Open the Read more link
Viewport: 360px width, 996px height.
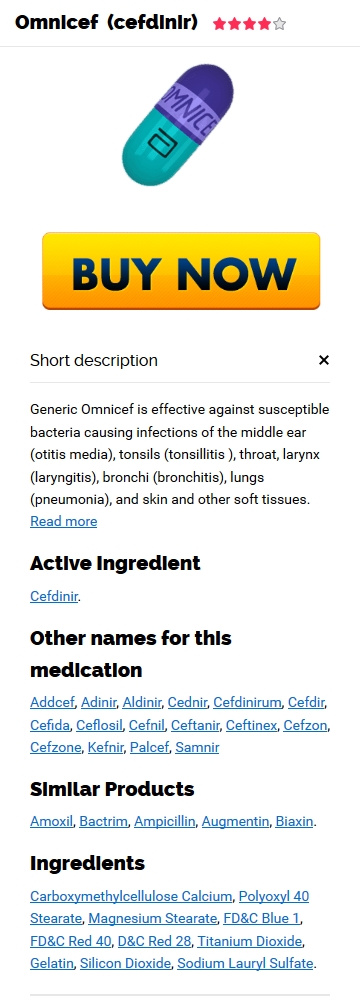(x=63, y=522)
